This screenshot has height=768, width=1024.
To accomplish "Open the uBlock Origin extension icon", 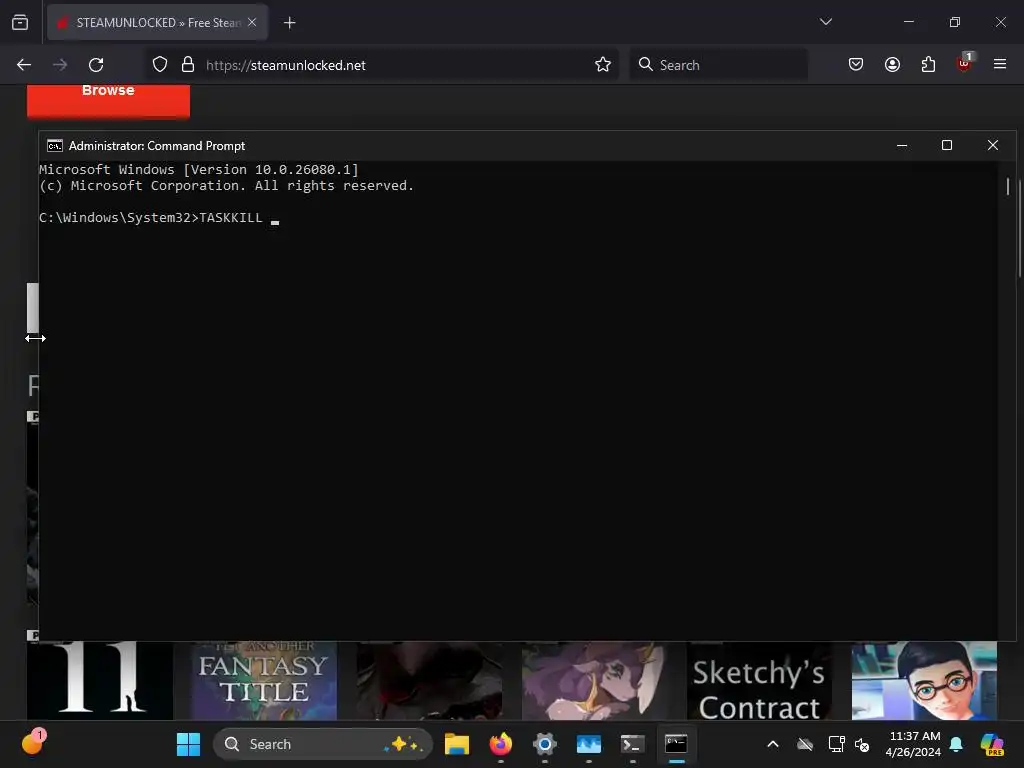I will pyautogui.click(x=965, y=64).
